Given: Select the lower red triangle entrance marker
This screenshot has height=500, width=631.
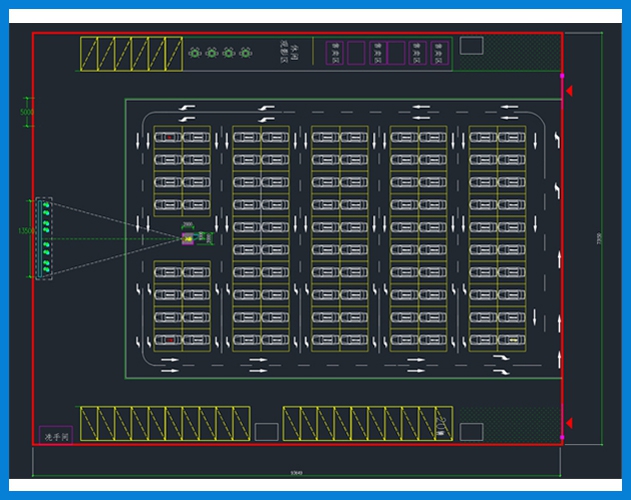Looking at the screenshot, I should (x=569, y=423).
